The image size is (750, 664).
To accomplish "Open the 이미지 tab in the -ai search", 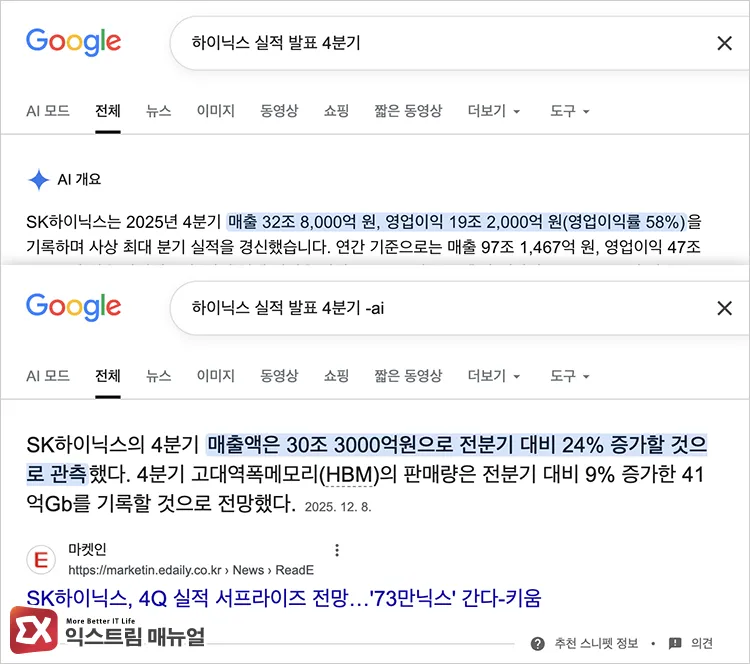I will [x=216, y=376].
